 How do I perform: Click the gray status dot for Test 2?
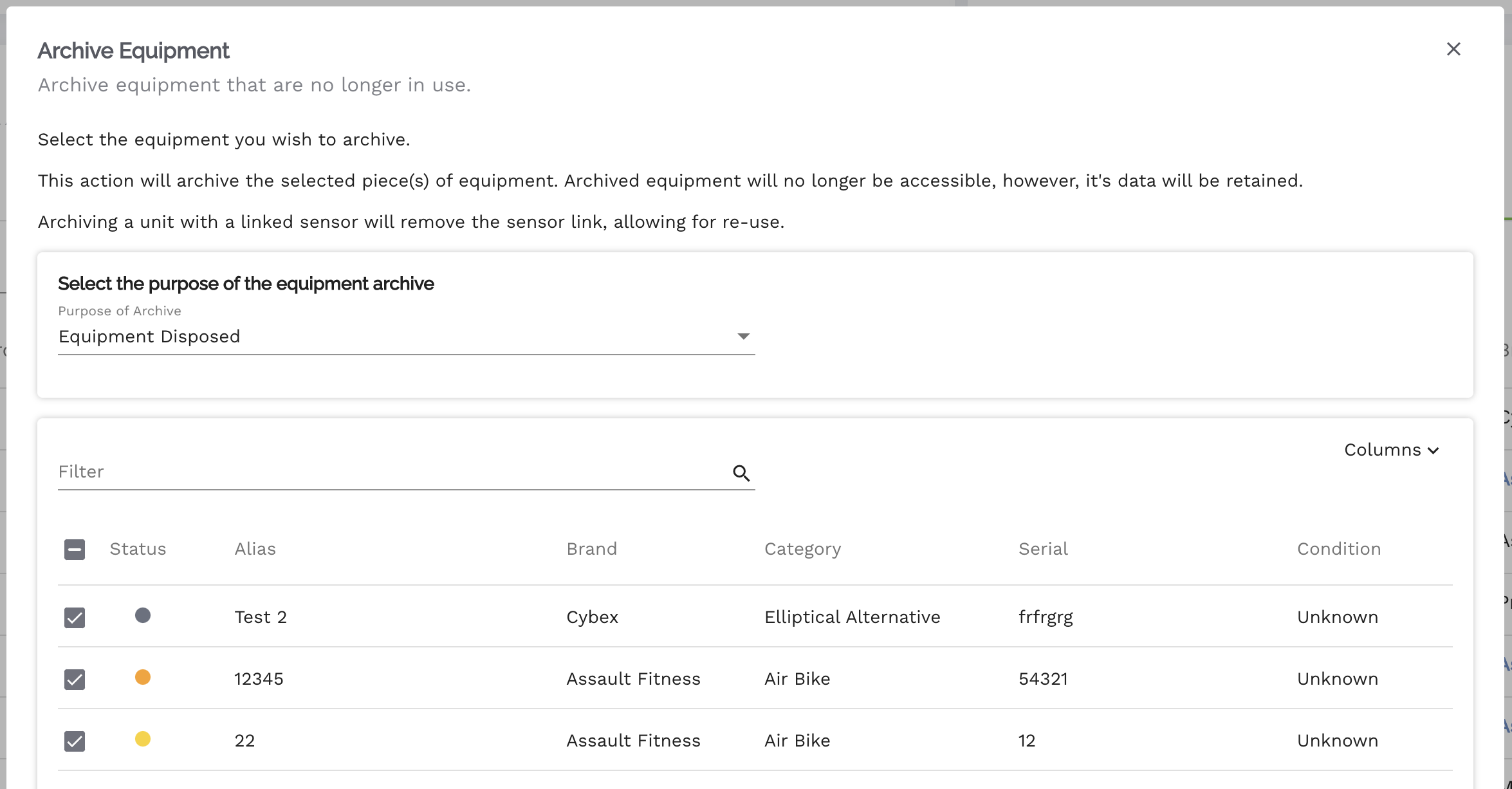pos(143,616)
